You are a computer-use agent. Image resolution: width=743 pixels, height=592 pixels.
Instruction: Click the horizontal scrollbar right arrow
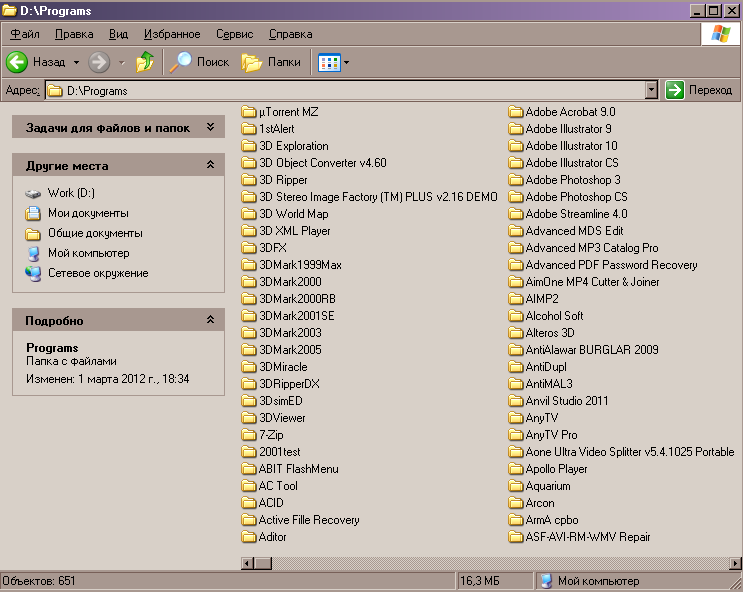coord(736,563)
